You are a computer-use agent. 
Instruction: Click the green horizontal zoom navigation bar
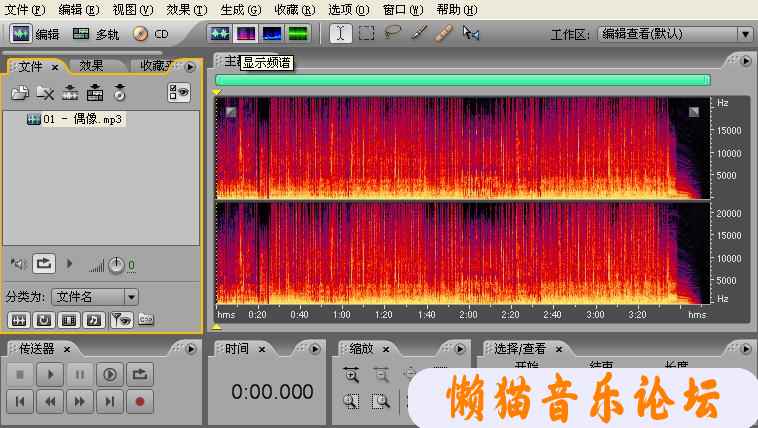[x=463, y=80]
